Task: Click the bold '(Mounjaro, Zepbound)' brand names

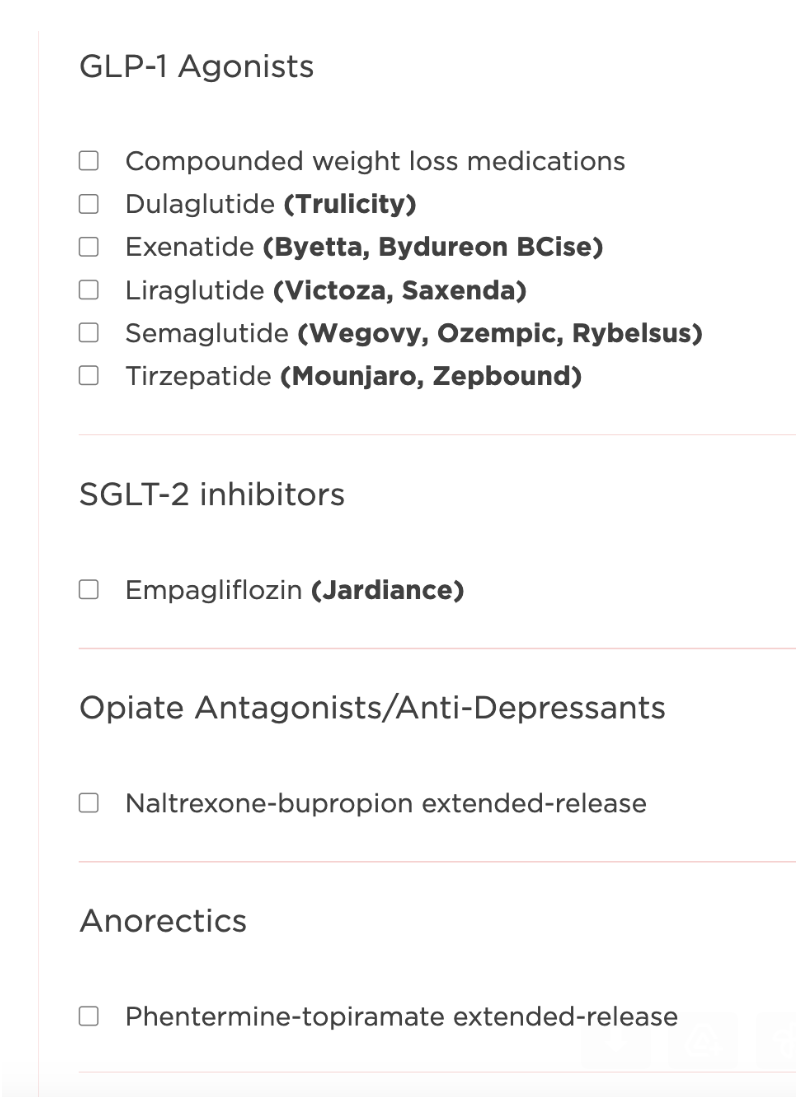Action: [431, 377]
